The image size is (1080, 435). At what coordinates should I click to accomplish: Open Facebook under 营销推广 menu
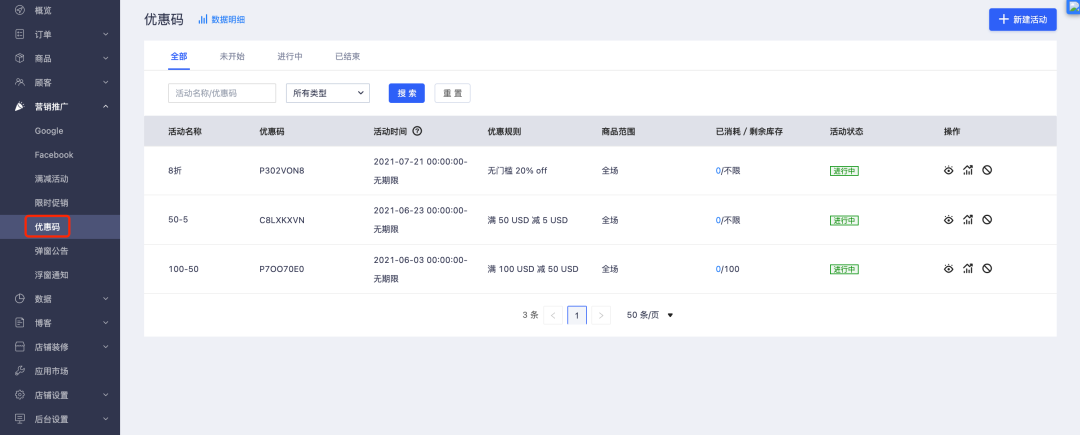pos(54,155)
